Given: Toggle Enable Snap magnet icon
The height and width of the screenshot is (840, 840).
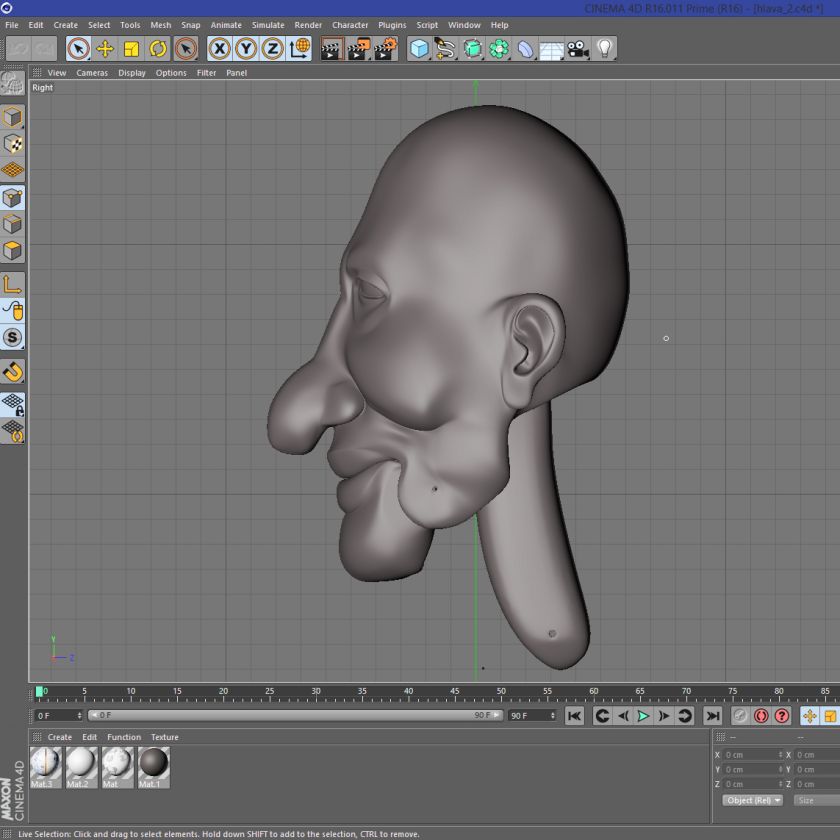Looking at the screenshot, I should pos(12,372).
